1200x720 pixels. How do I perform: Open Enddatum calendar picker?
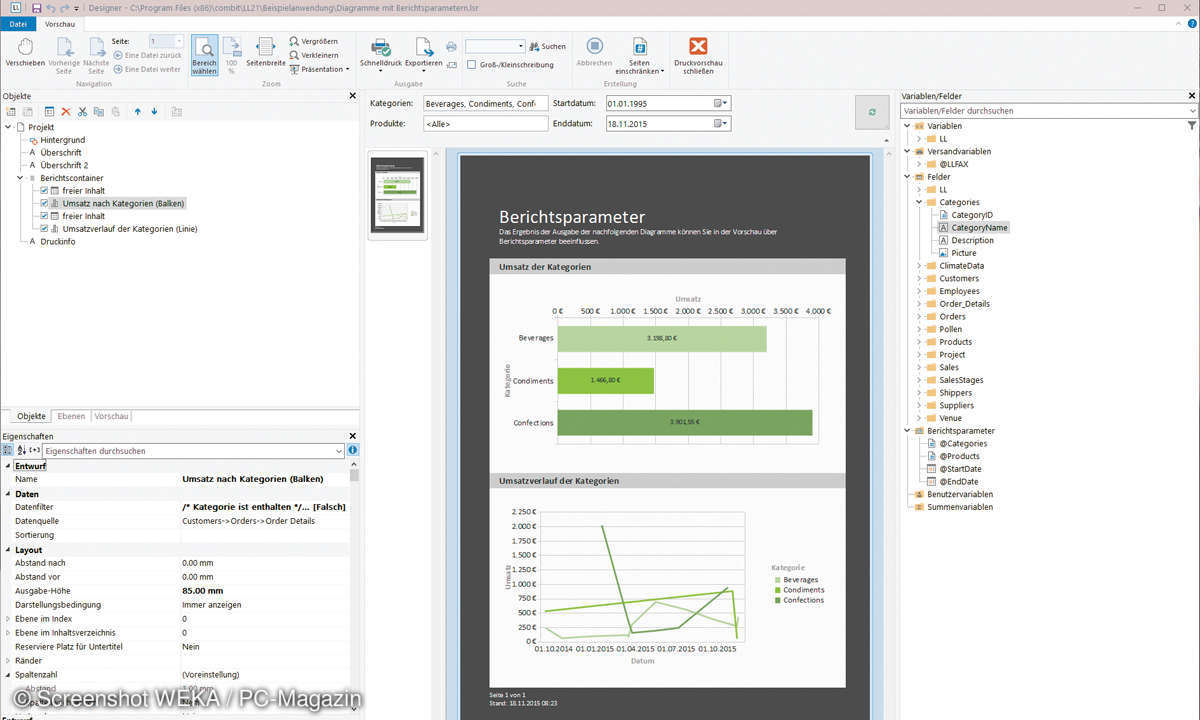[x=722, y=124]
